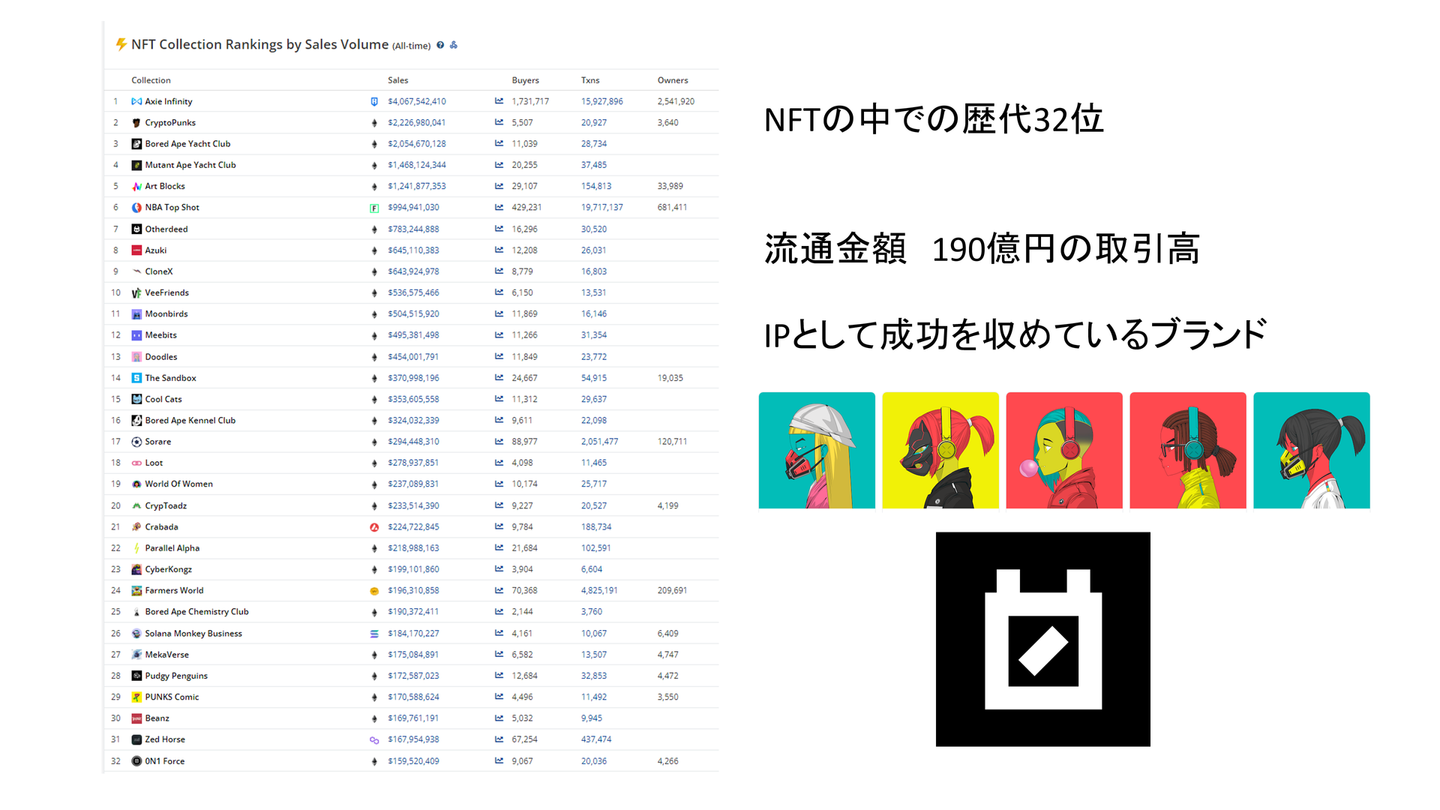Open the CrypToadz collection link
Image resolution: width=1440 pixels, height=810 pixels.
click(x=166, y=506)
